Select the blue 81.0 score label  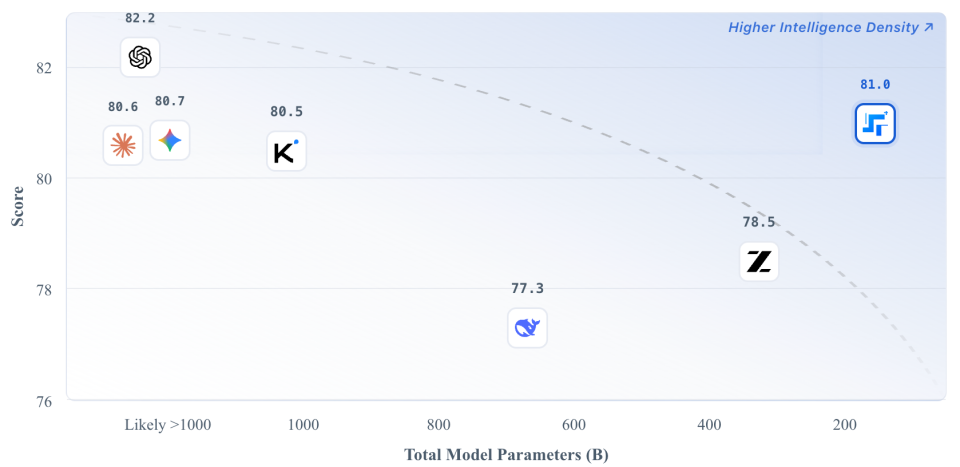[875, 85]
